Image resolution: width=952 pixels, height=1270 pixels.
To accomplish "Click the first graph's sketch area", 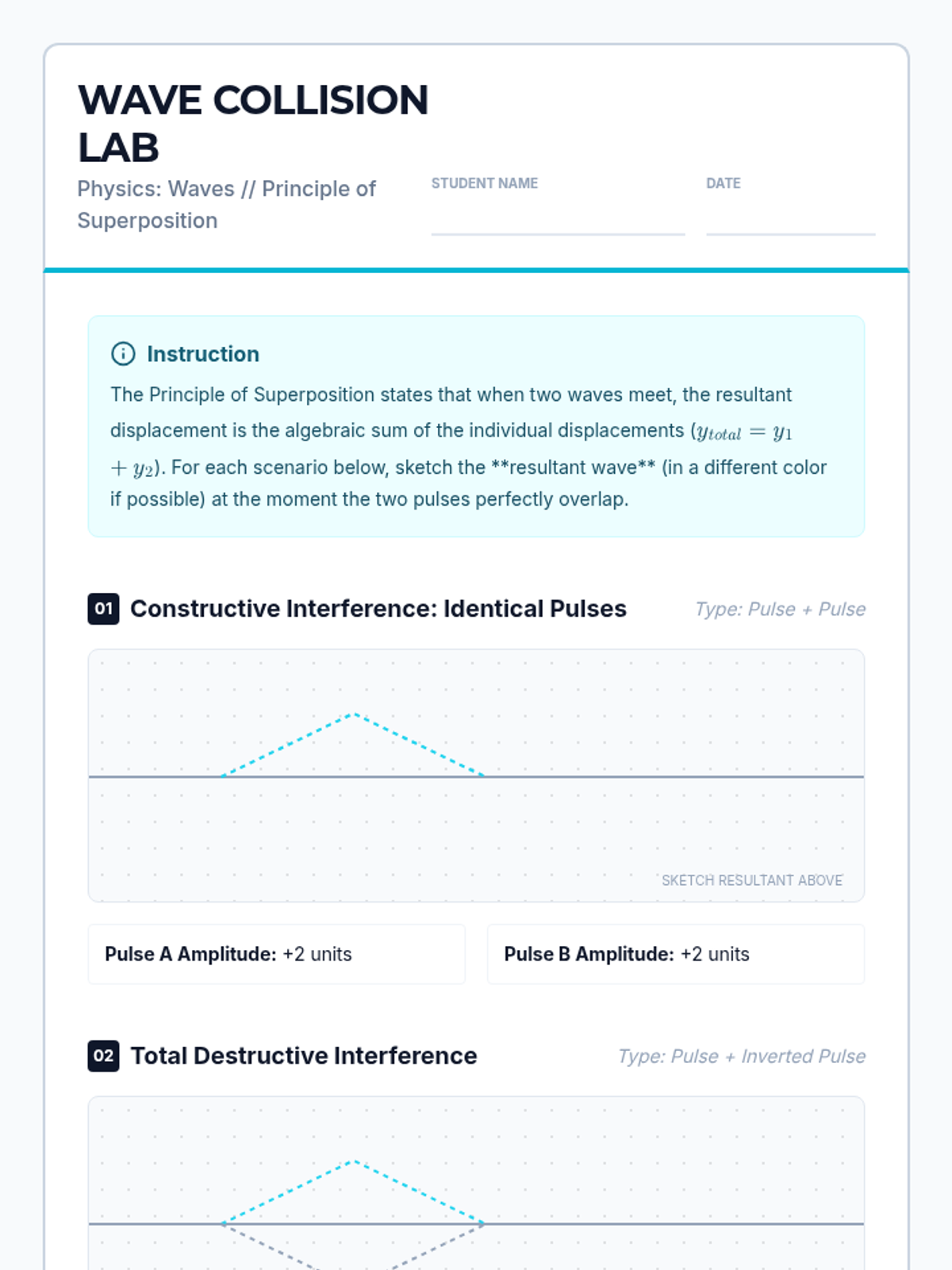I will pos(476,775).
